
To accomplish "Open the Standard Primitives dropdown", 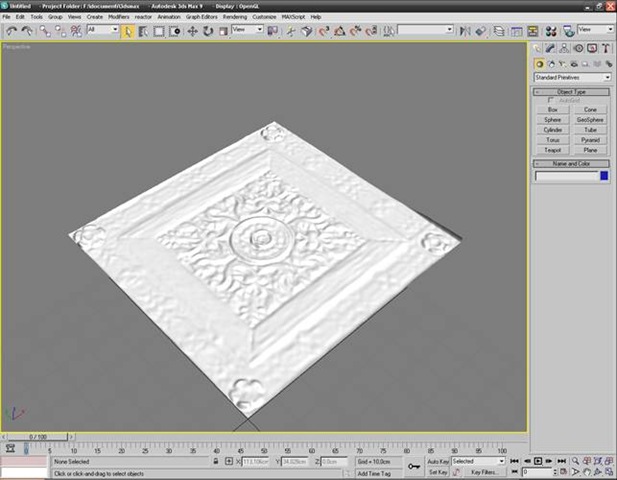I will 572,77.
